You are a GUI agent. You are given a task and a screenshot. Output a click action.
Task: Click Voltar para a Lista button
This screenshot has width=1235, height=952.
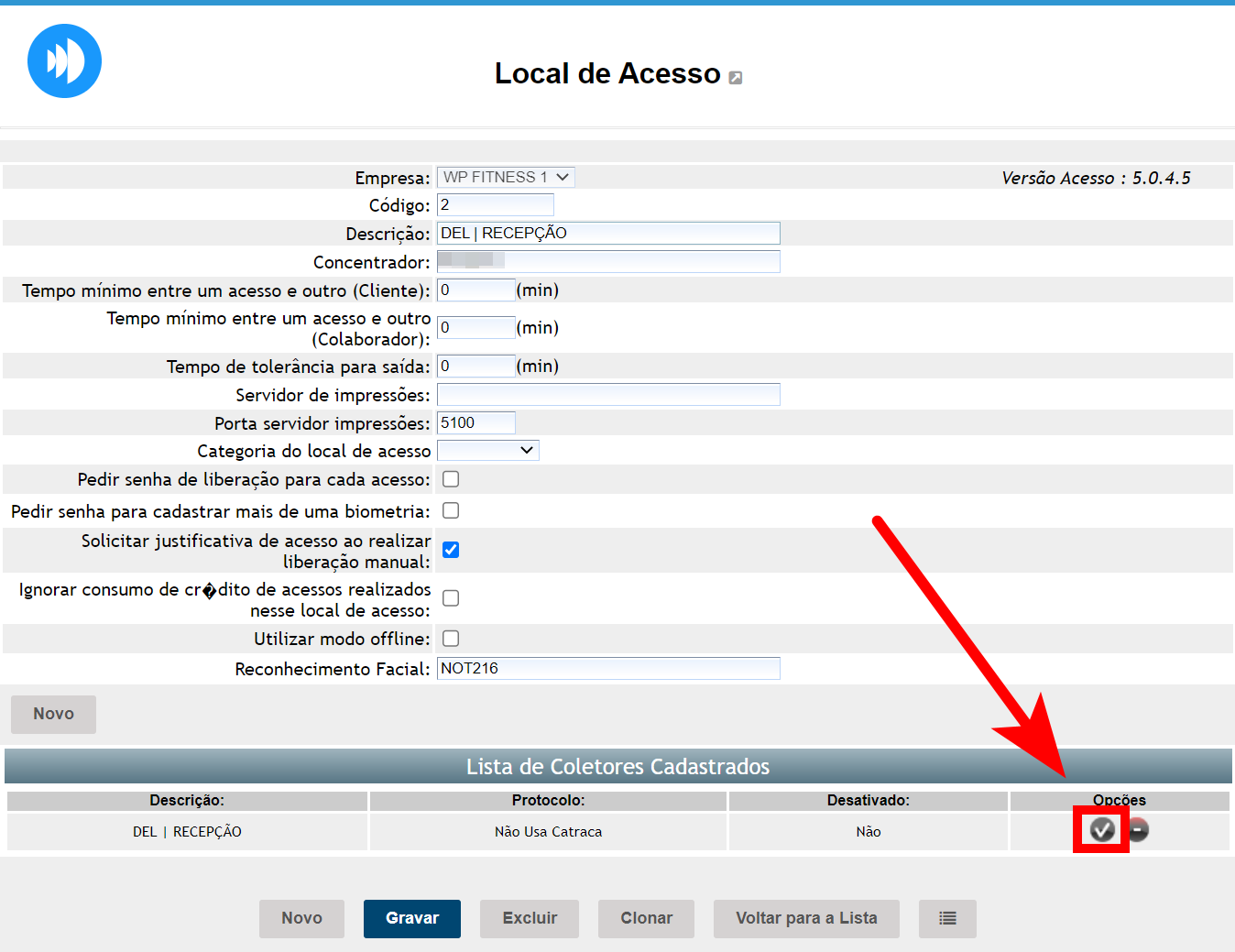[806, 918]
